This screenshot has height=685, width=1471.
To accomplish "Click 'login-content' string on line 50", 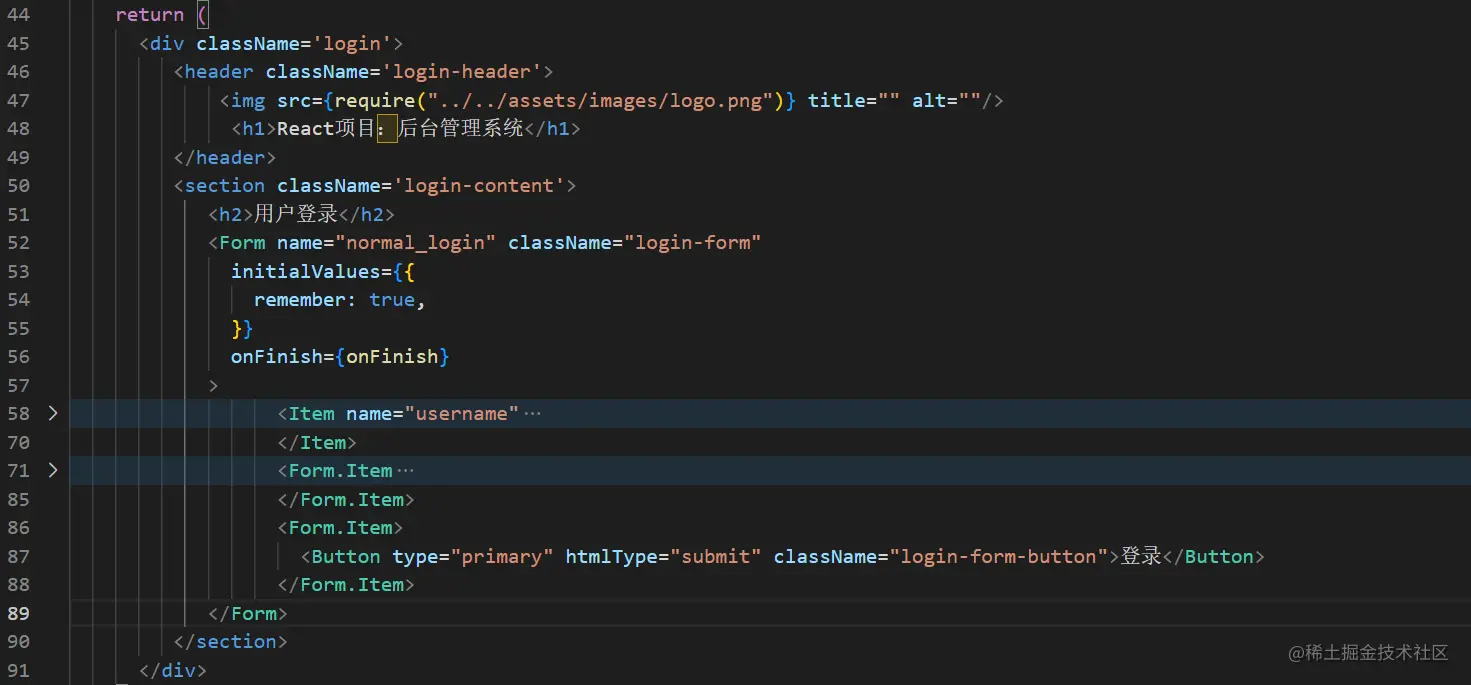I will point(479,186).
